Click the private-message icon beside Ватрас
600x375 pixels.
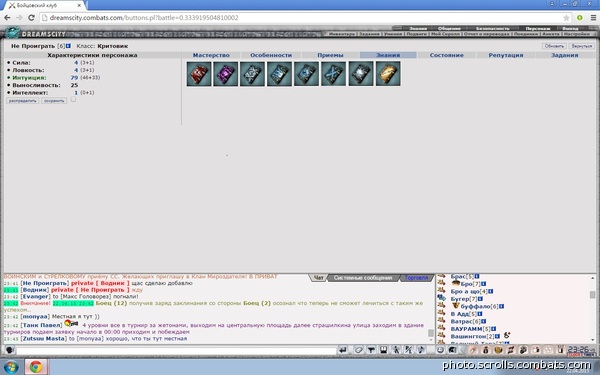[442, 321]
